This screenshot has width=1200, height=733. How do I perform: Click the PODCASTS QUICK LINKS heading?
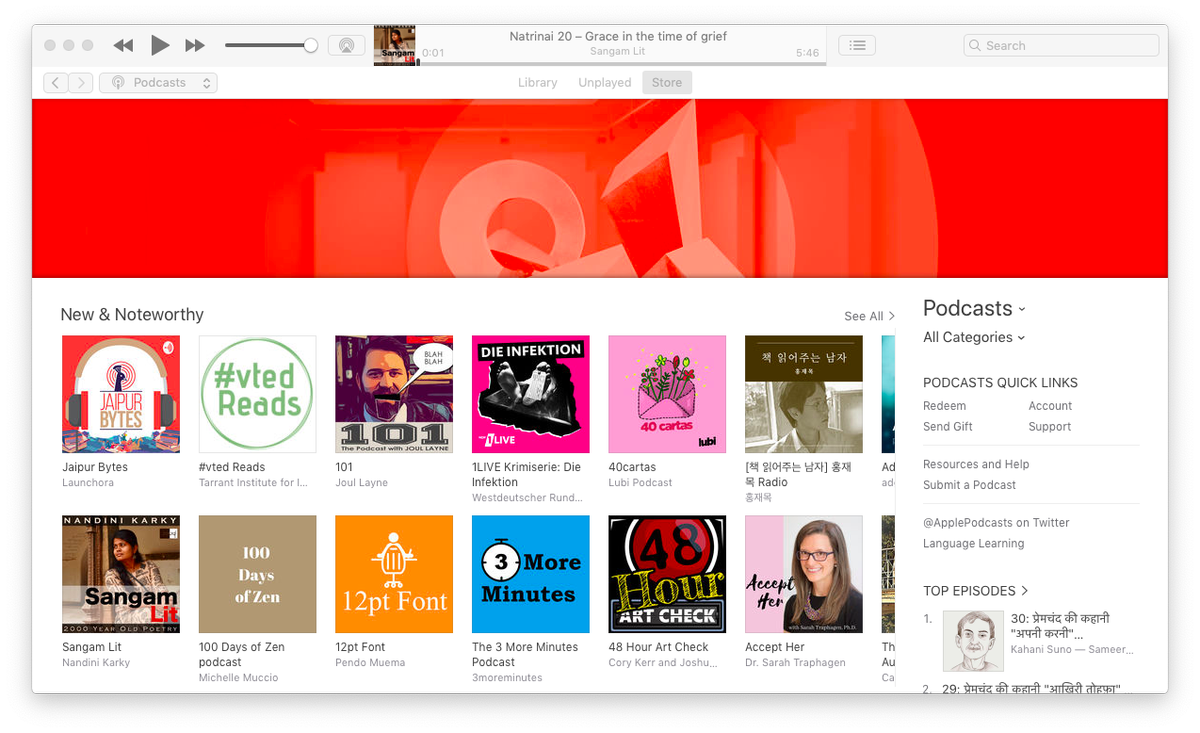(x=1000, y=383)
